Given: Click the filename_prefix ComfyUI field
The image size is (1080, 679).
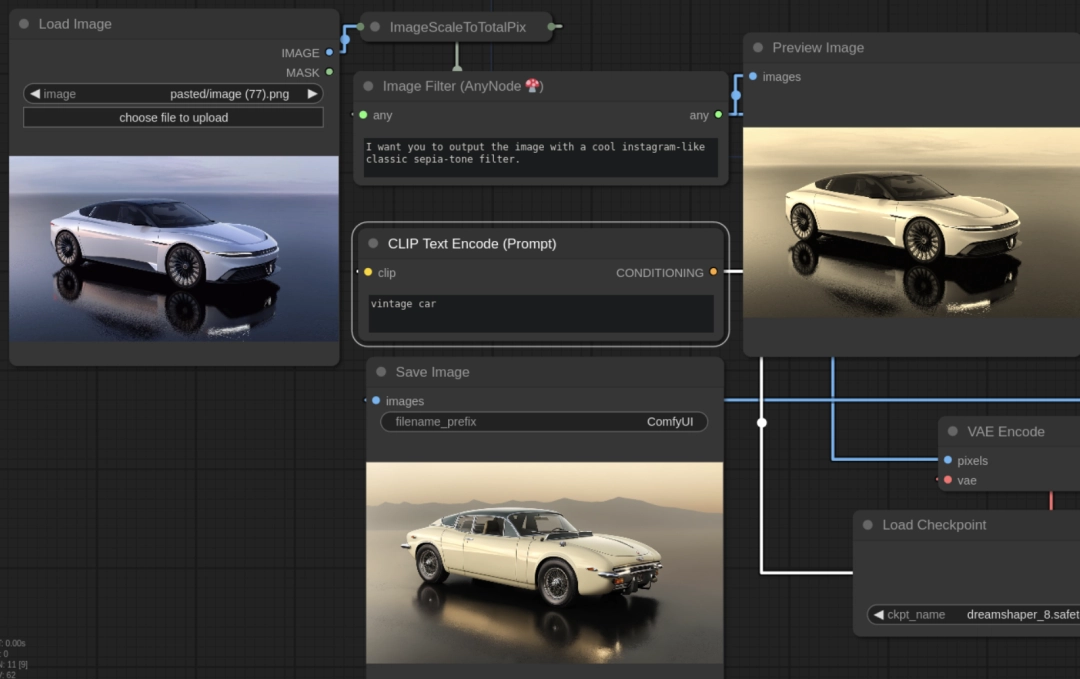Looking at the screenshot, I should 544,422.
